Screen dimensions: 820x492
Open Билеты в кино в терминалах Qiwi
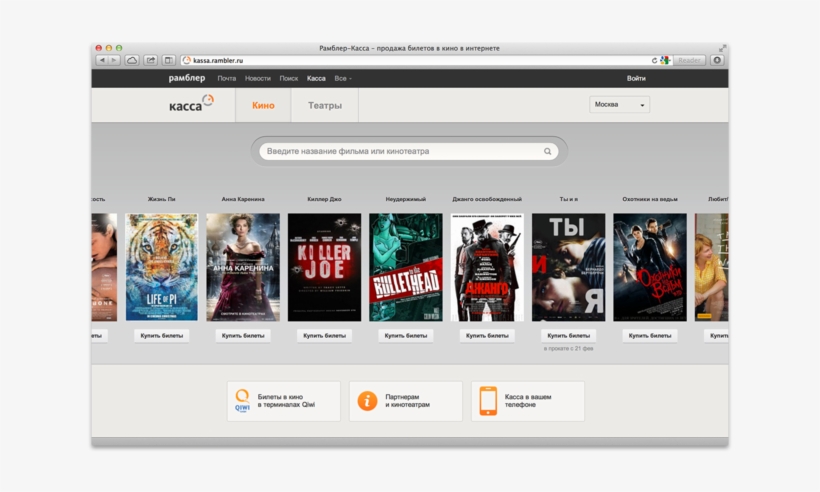[284, 401]
